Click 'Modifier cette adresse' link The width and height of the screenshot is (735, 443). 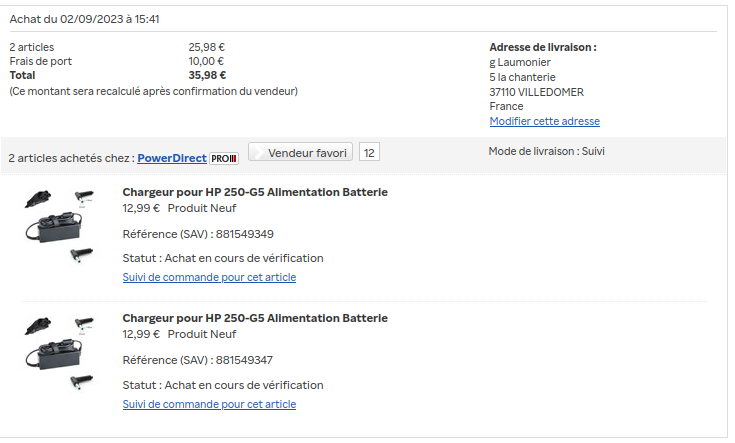click(x=544, y=121)
